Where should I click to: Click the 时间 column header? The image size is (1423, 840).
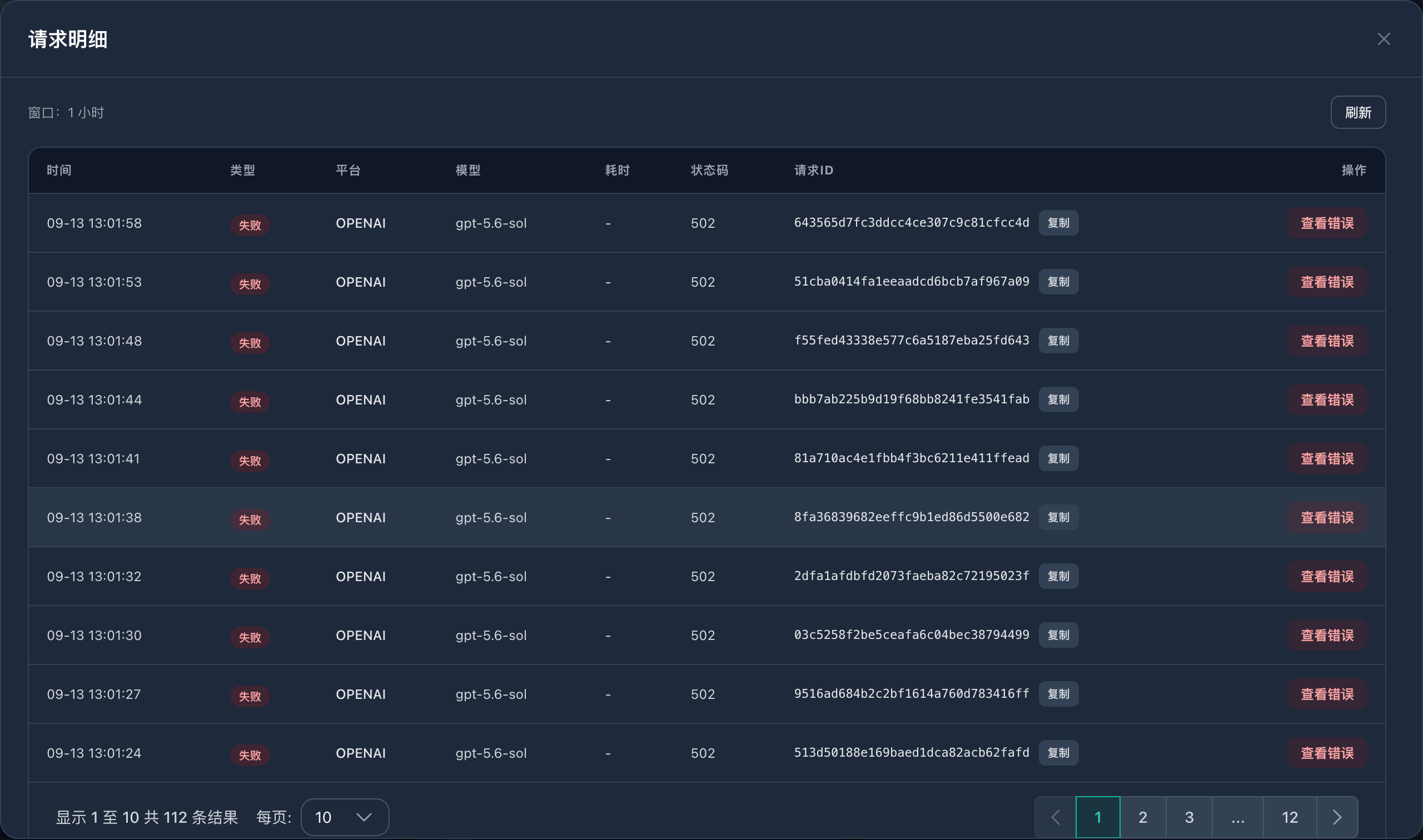coord(59,171)
